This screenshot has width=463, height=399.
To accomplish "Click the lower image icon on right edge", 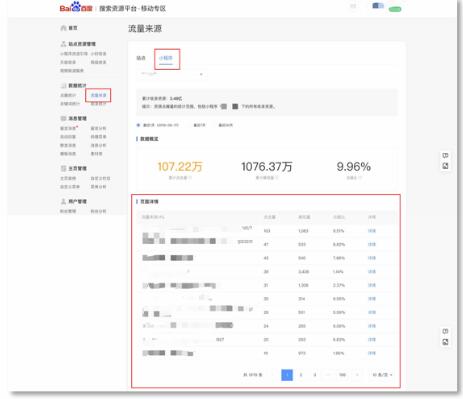I will pyautogui.click(x=445, y=342).
